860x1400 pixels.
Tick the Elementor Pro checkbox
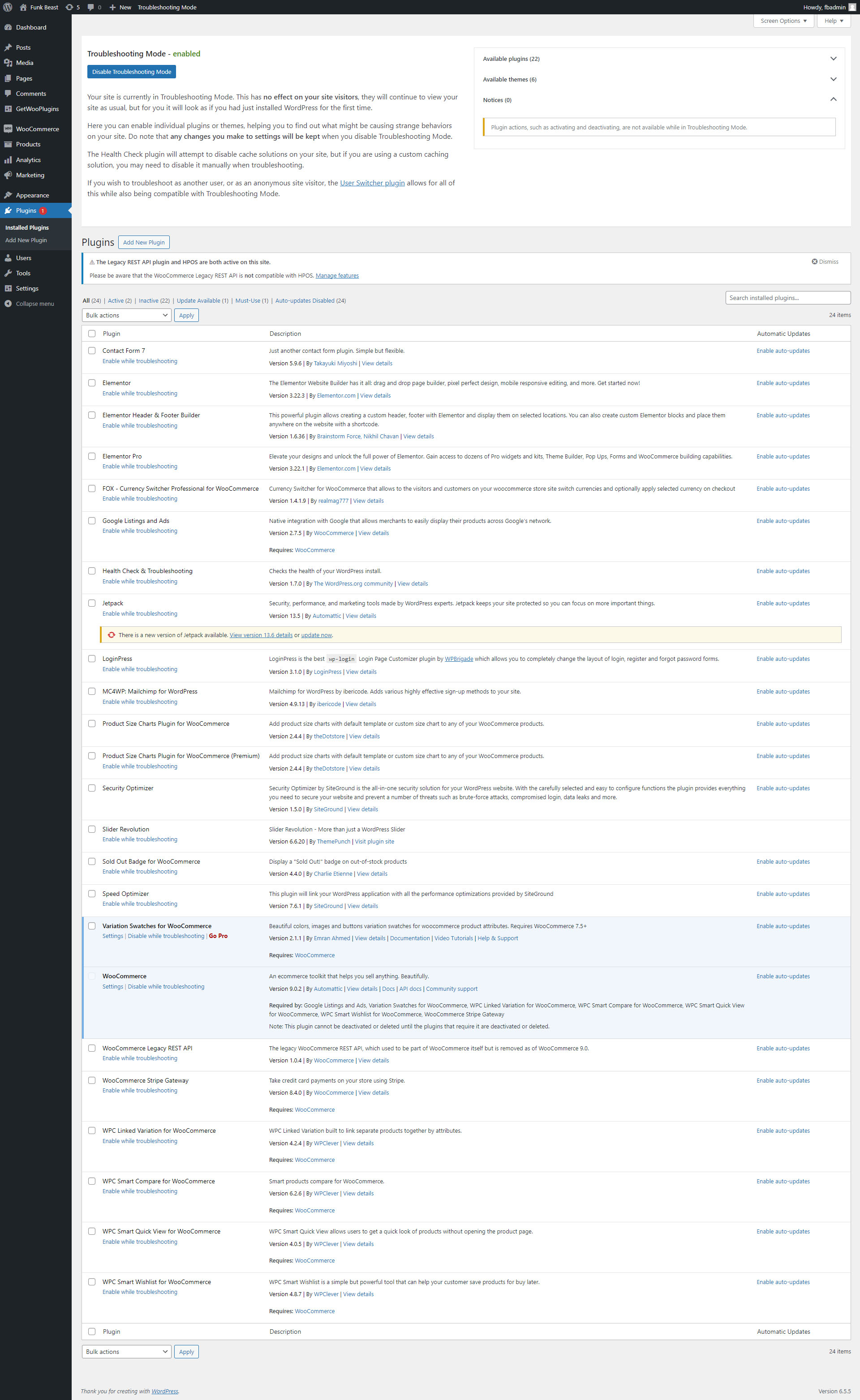click(x=91, y=456)
